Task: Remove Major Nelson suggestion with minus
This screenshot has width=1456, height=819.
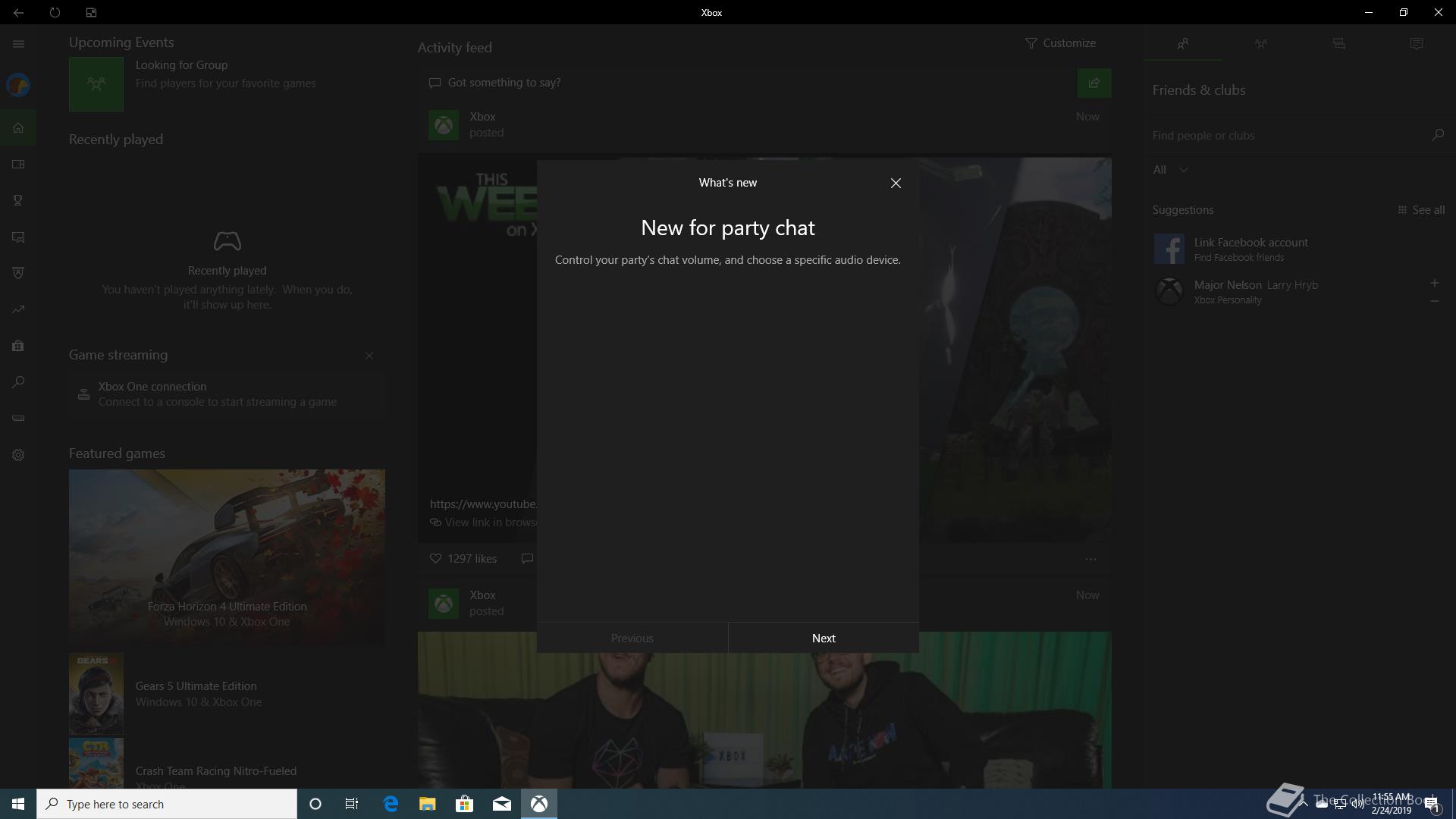Action: (1434, 301)
